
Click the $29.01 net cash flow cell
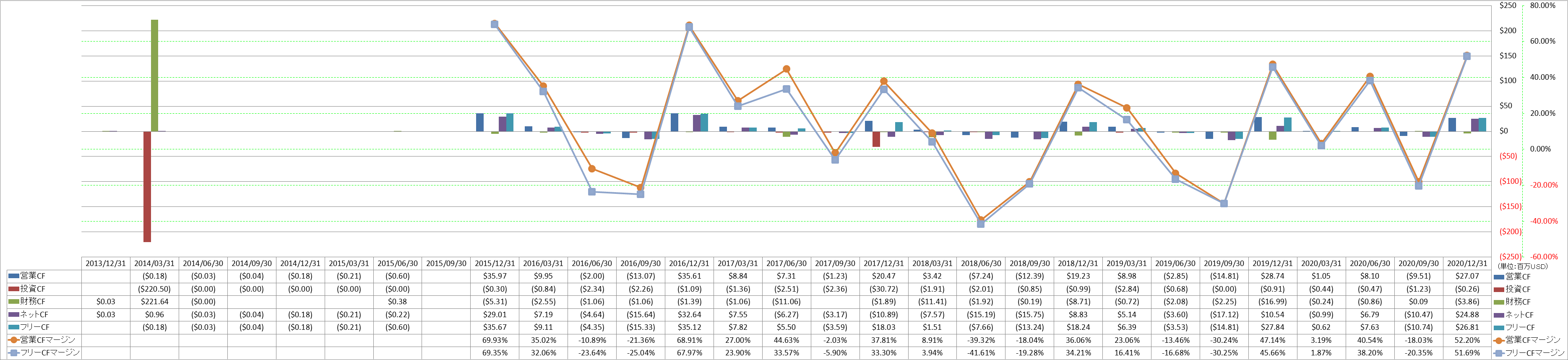click(494, 314)
